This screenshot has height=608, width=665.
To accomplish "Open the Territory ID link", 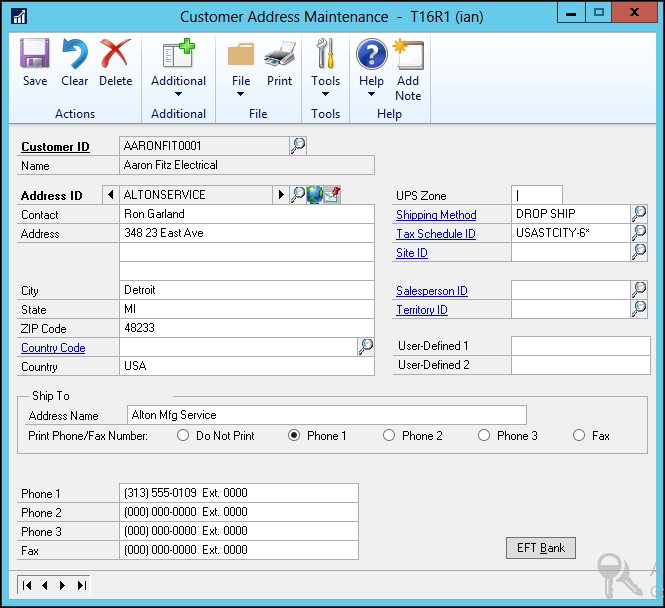I will (422, 310).
